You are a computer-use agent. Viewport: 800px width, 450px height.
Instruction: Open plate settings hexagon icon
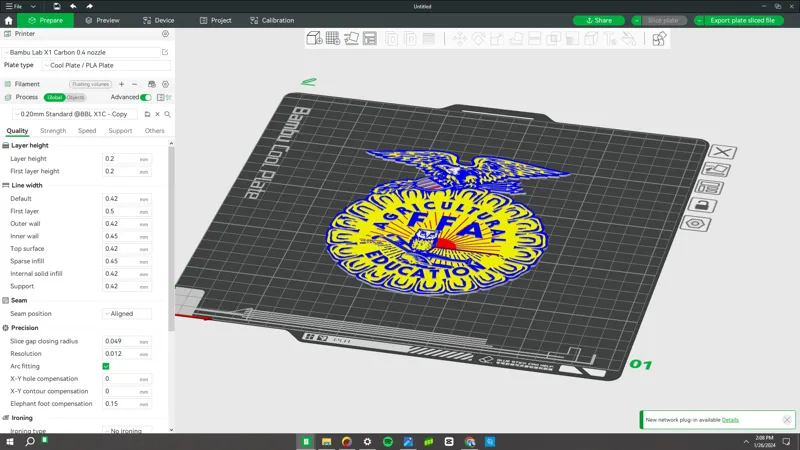click(695, 223)
